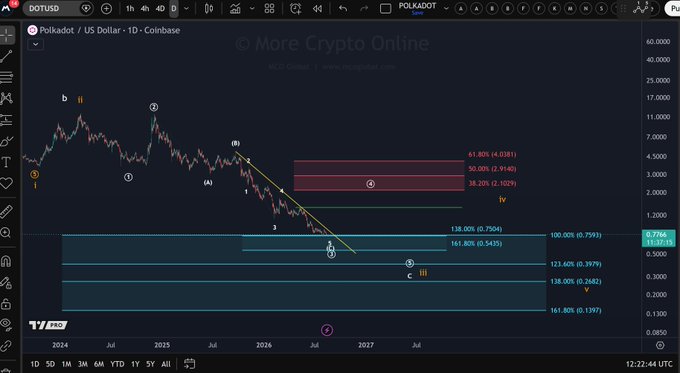680x373 pixels.
Task: Open the heart icons tool
Action: click(x=7, y=183)
